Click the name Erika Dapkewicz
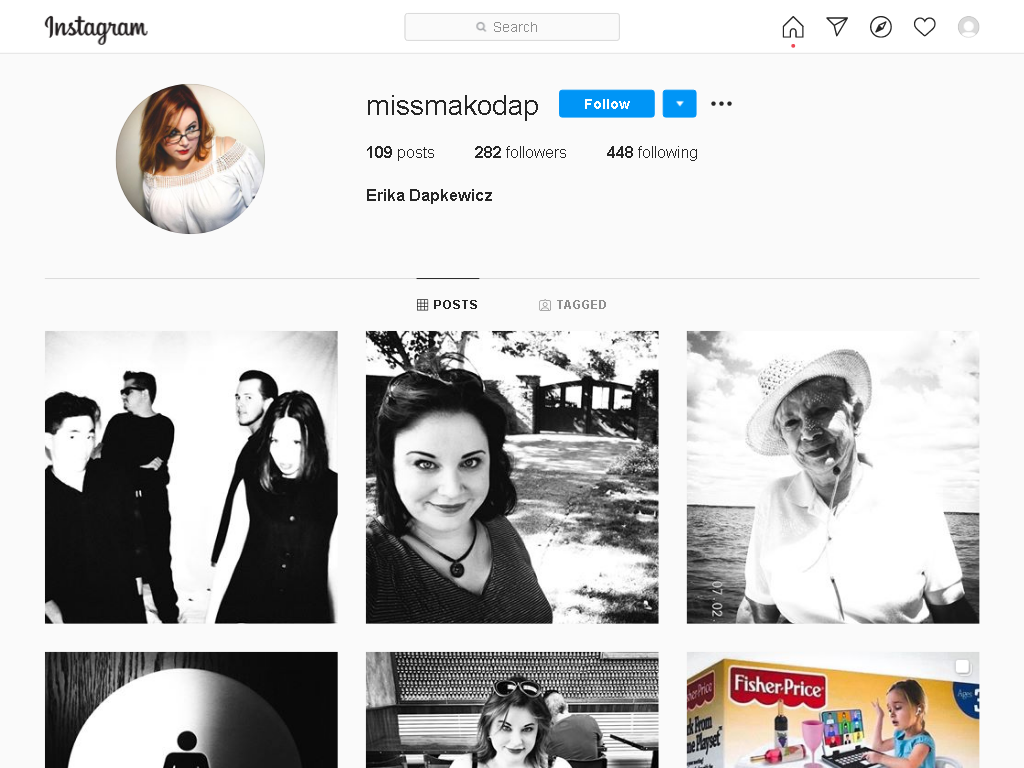 (429, 195)
